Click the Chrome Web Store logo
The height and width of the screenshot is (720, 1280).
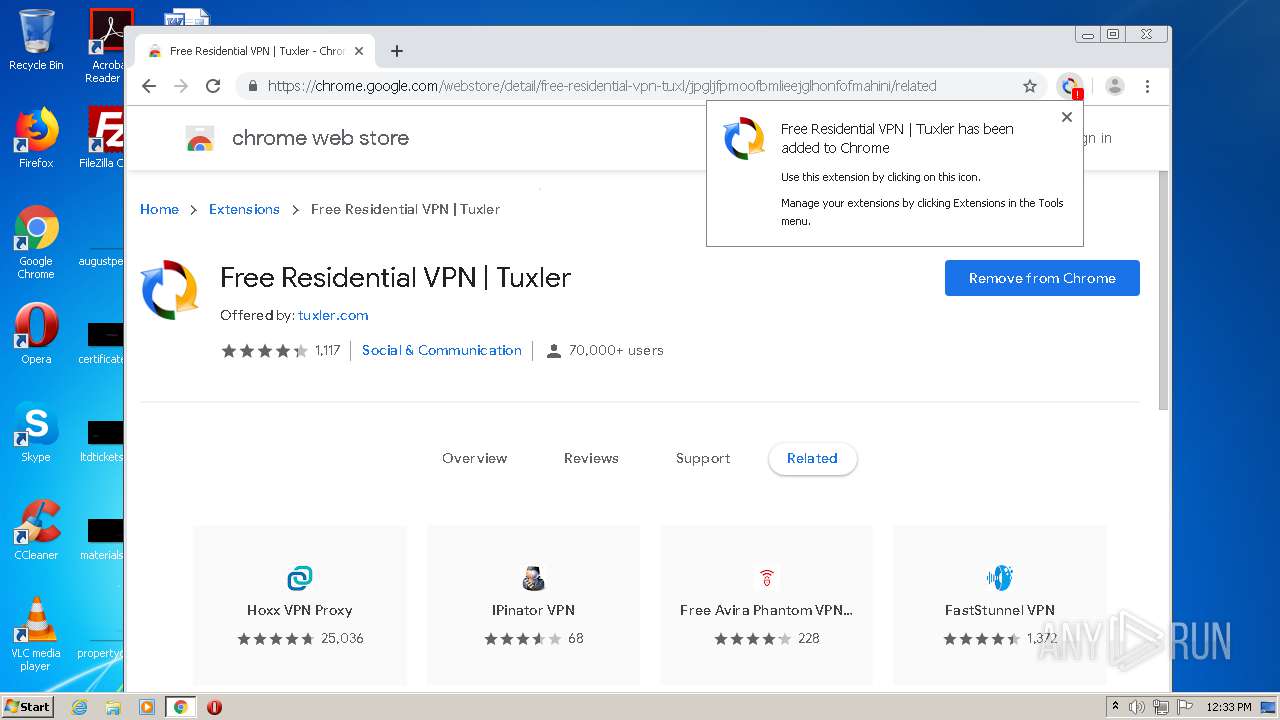200,139
